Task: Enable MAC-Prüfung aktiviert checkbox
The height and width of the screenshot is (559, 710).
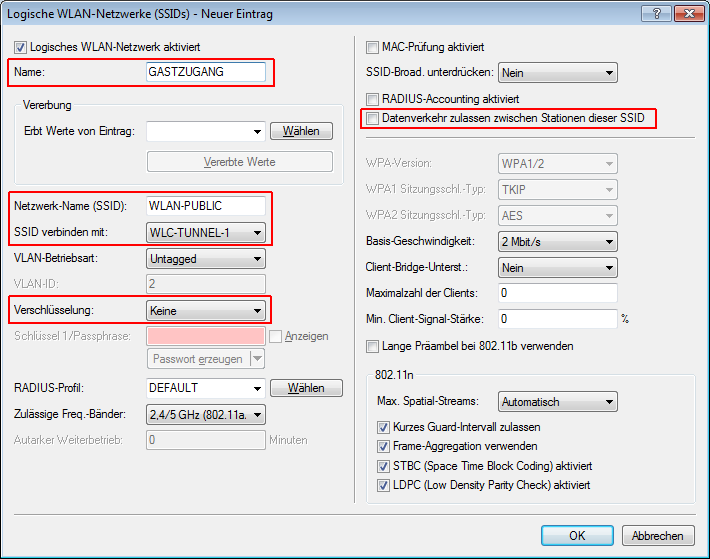Action: pyautogui.click(x=373, y=47)
